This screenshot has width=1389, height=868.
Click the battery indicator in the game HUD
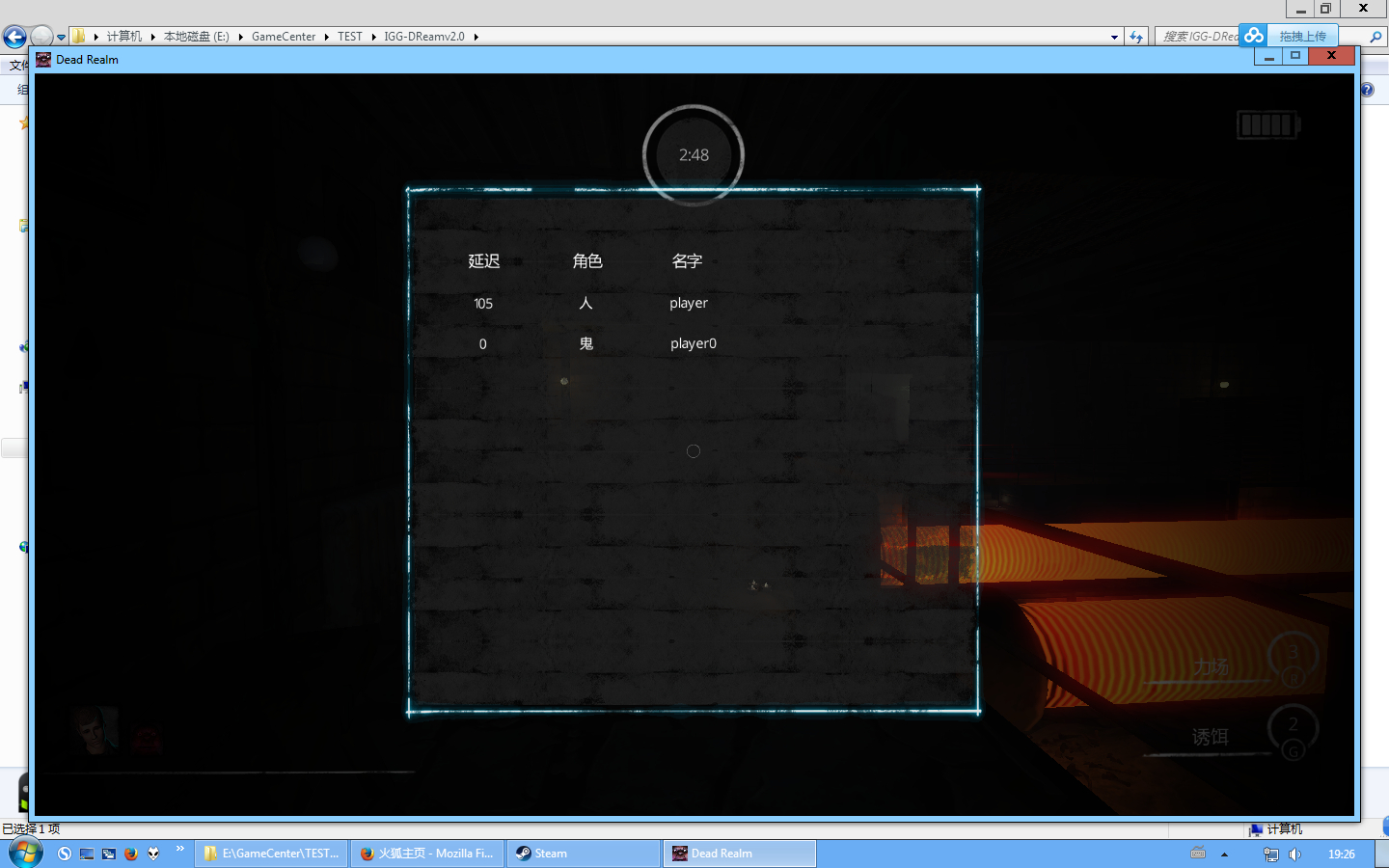[1268, 124]
